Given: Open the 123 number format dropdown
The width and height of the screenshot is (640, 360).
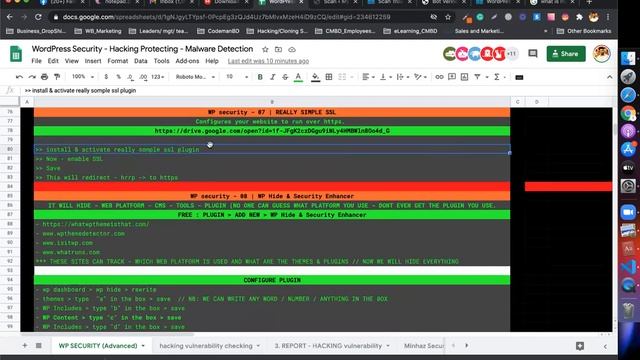Looking at the screenshot, I should click(x=158, y=77).
